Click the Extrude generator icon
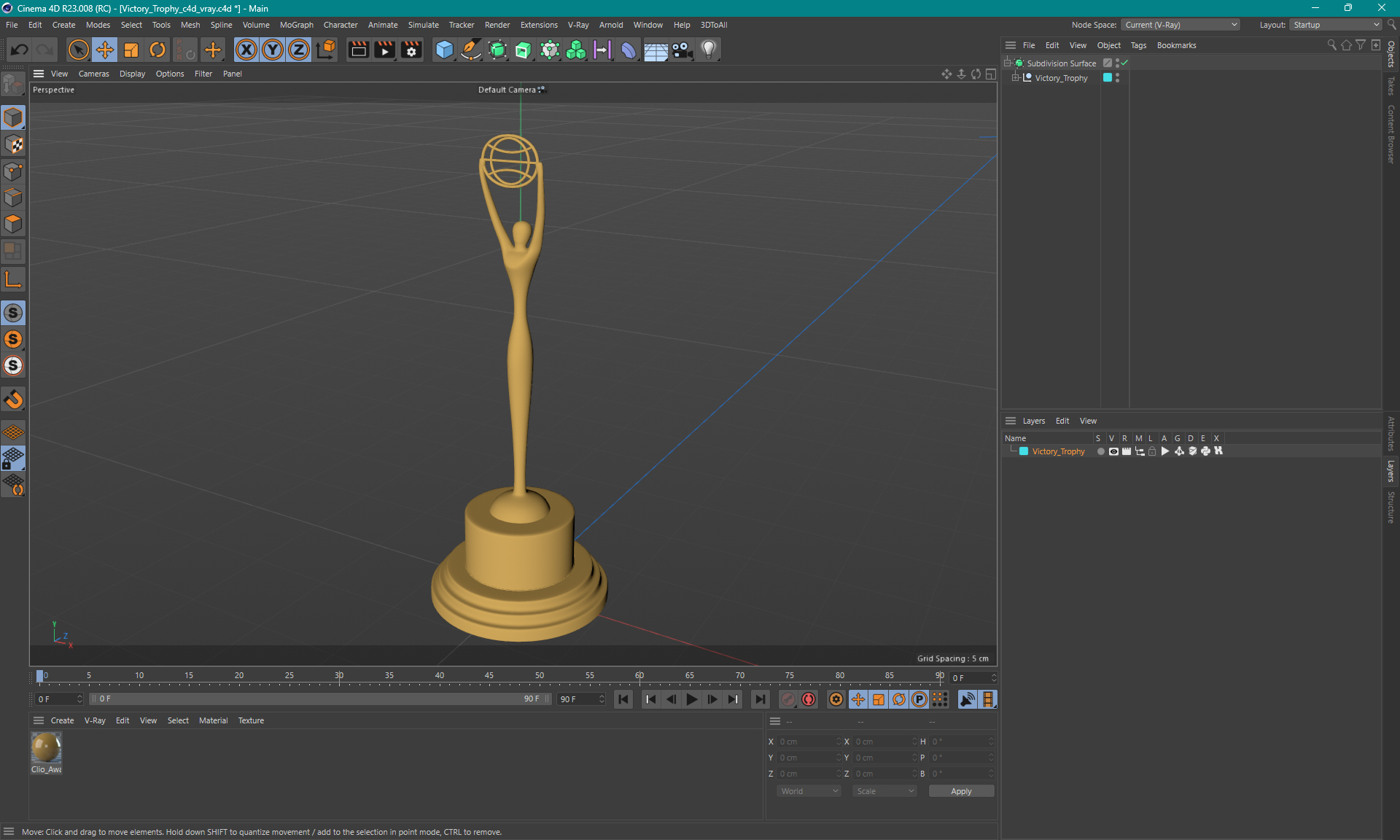This screenshot has width=1400, height=840. [524, 50]
